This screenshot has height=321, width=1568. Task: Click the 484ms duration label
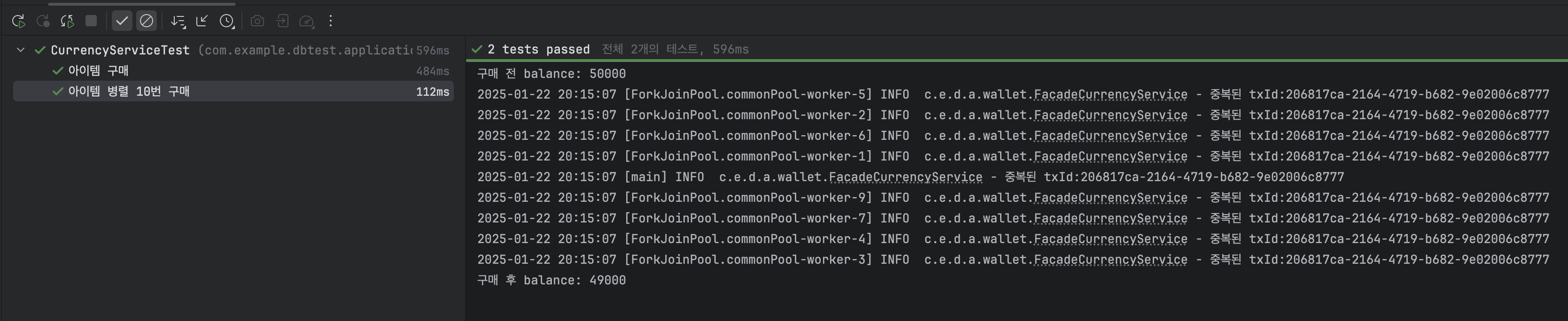tap(433, 70)
